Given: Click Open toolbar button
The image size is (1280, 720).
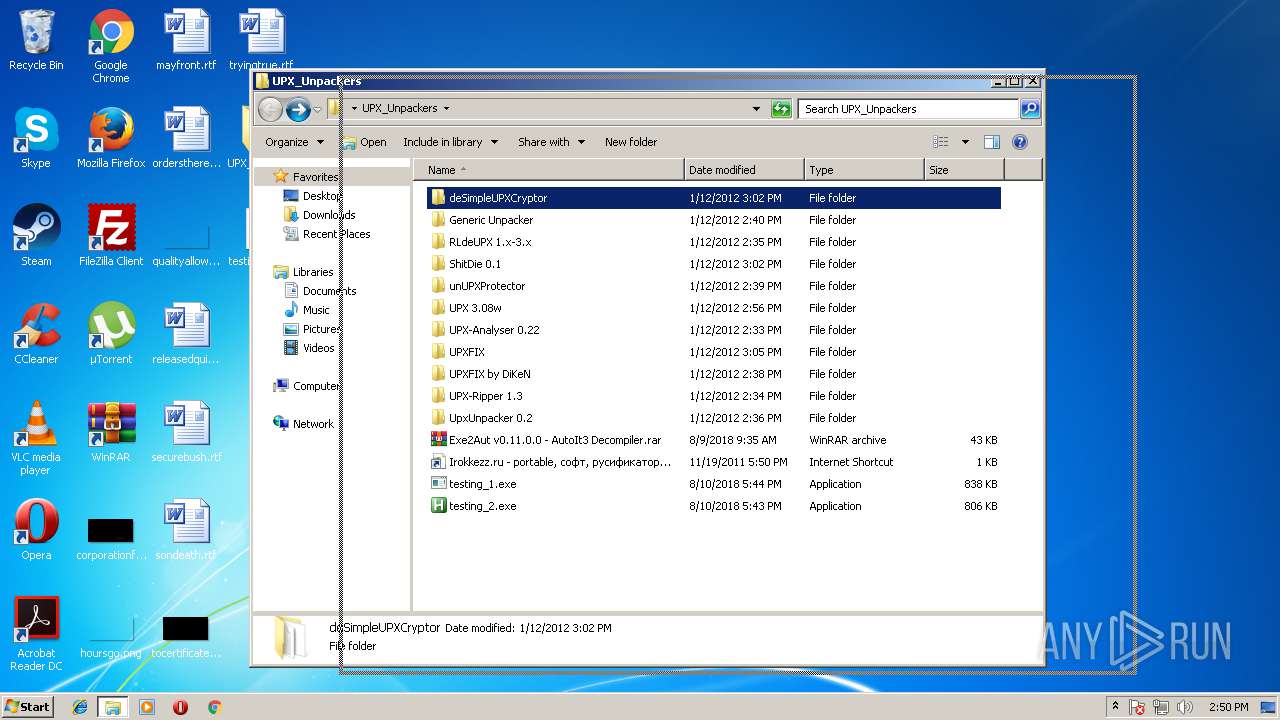Looking at the screenshot, I should point(364,142).
